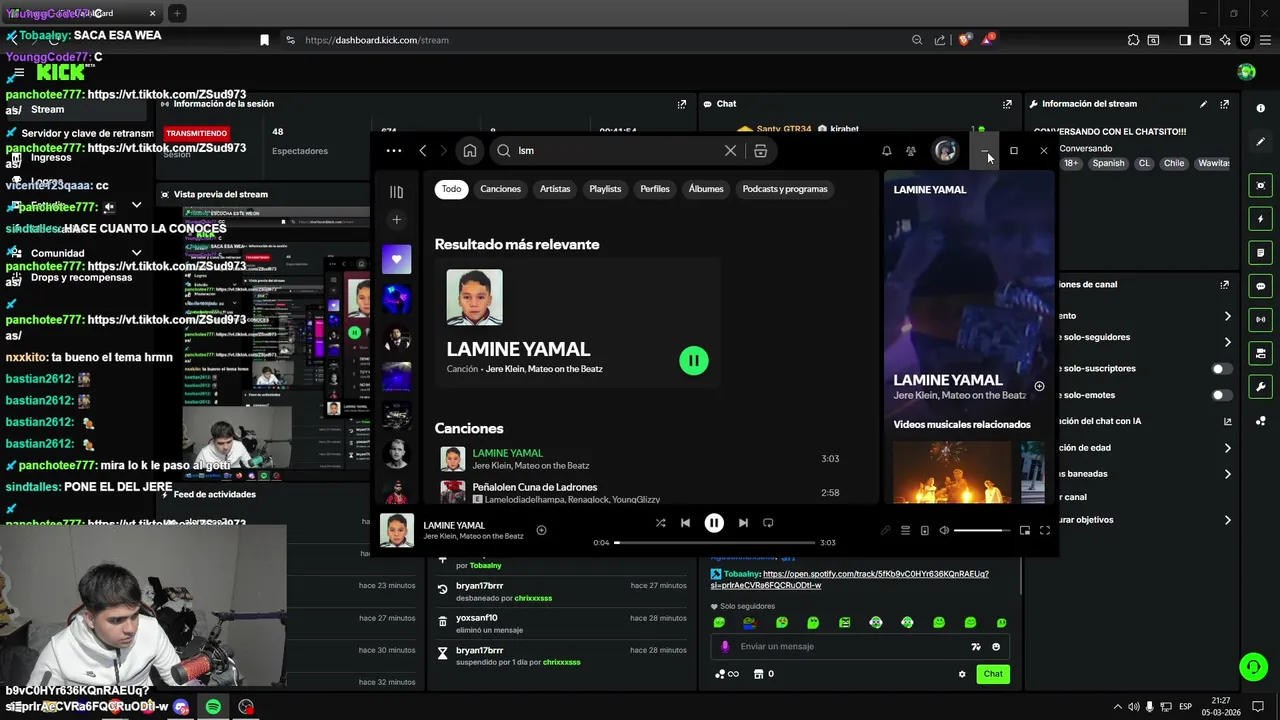Open Spotify from the Windows taskbar
Screen dimensions: 1280x720
(213, 707)
